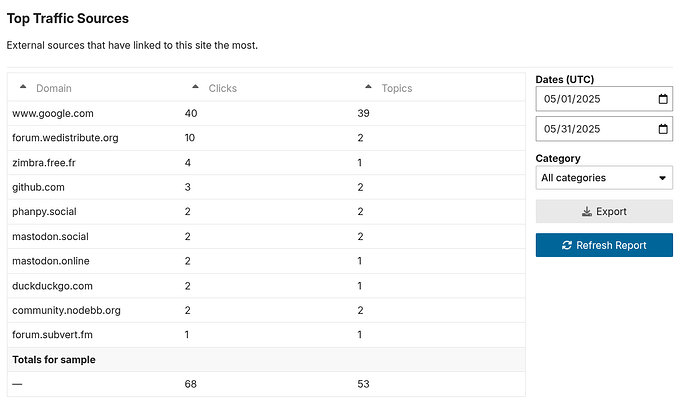Click the Export button

pos(604,212)
